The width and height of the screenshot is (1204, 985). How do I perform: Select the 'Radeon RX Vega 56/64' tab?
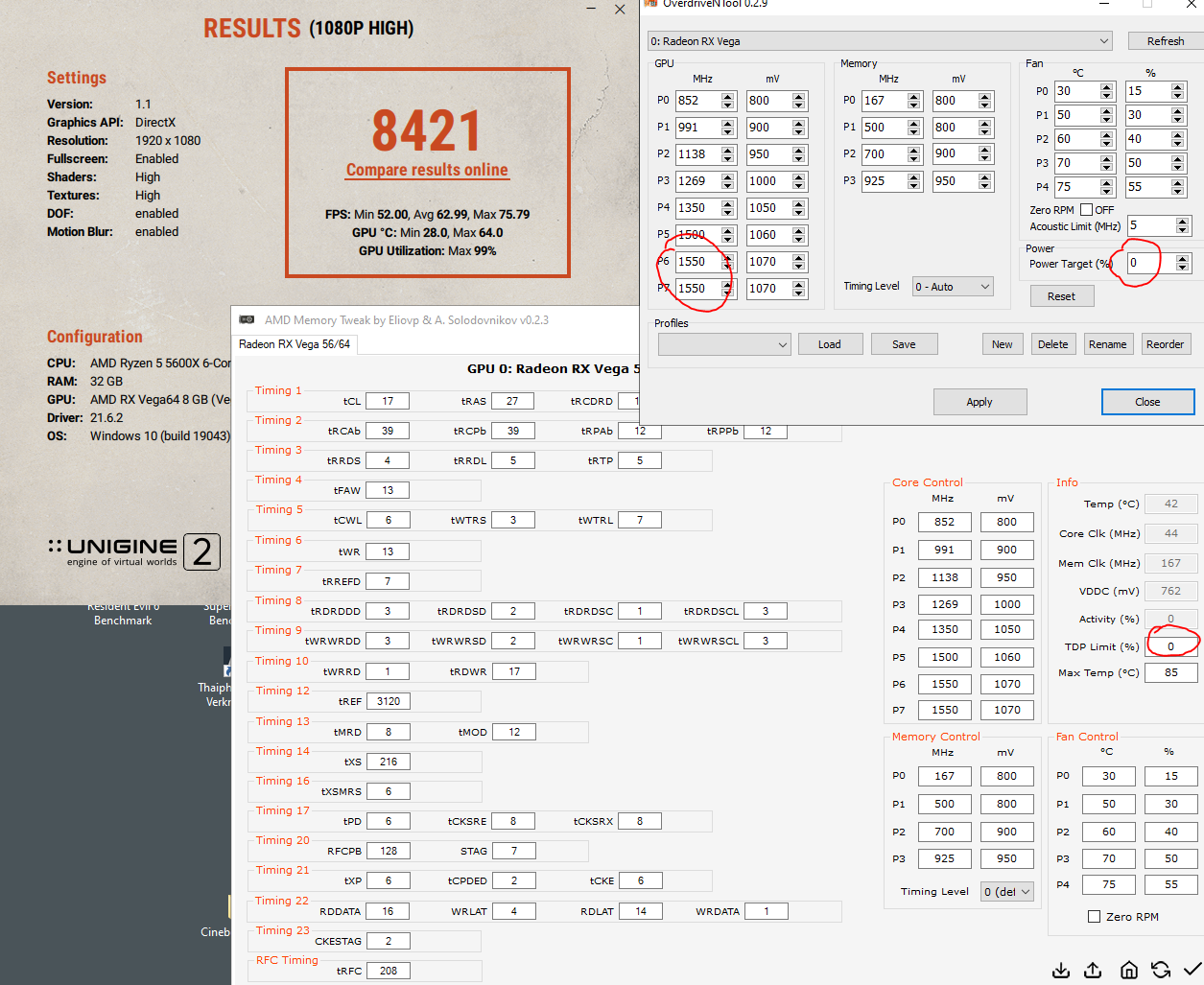click(295, 344)
